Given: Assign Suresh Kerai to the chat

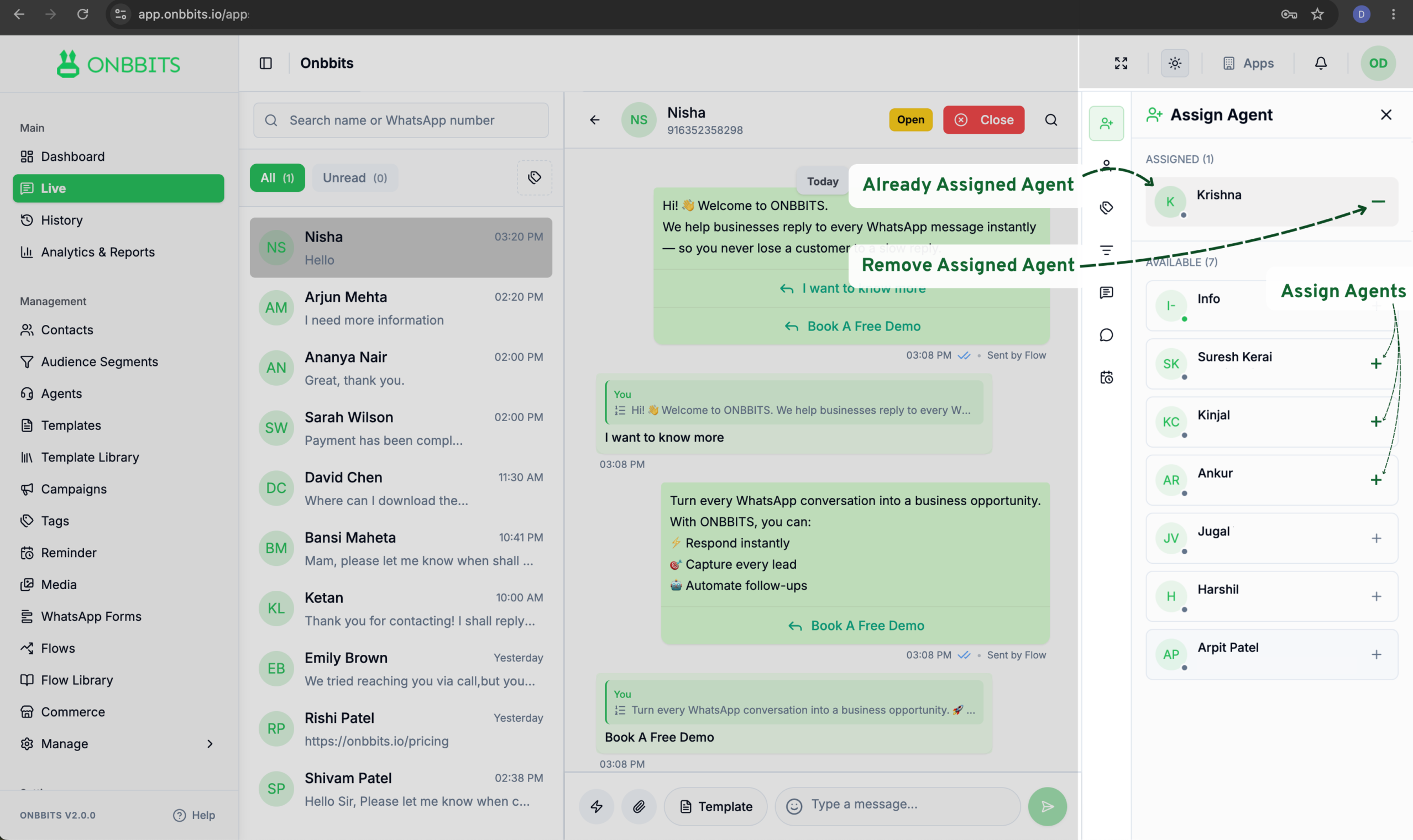Looking at the screenshot, I should pyautogui.click(x=1376, y=364).
